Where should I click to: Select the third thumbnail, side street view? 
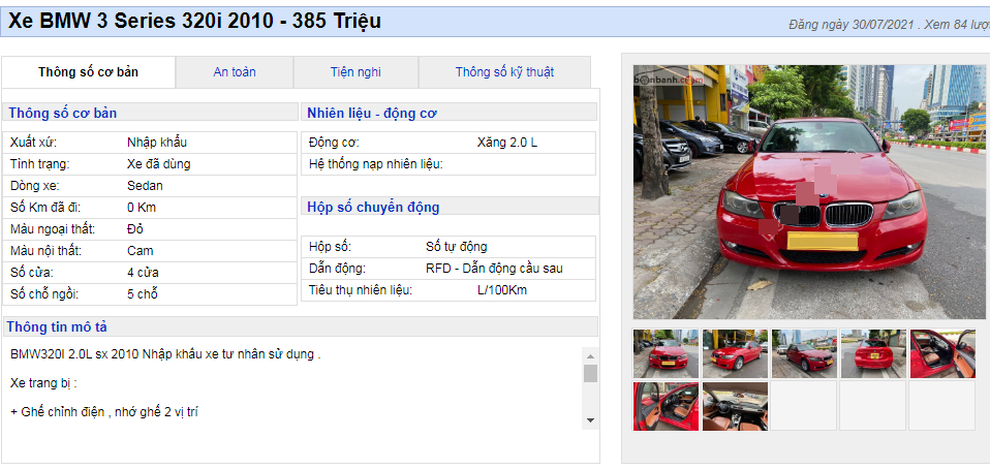(804, 353)
